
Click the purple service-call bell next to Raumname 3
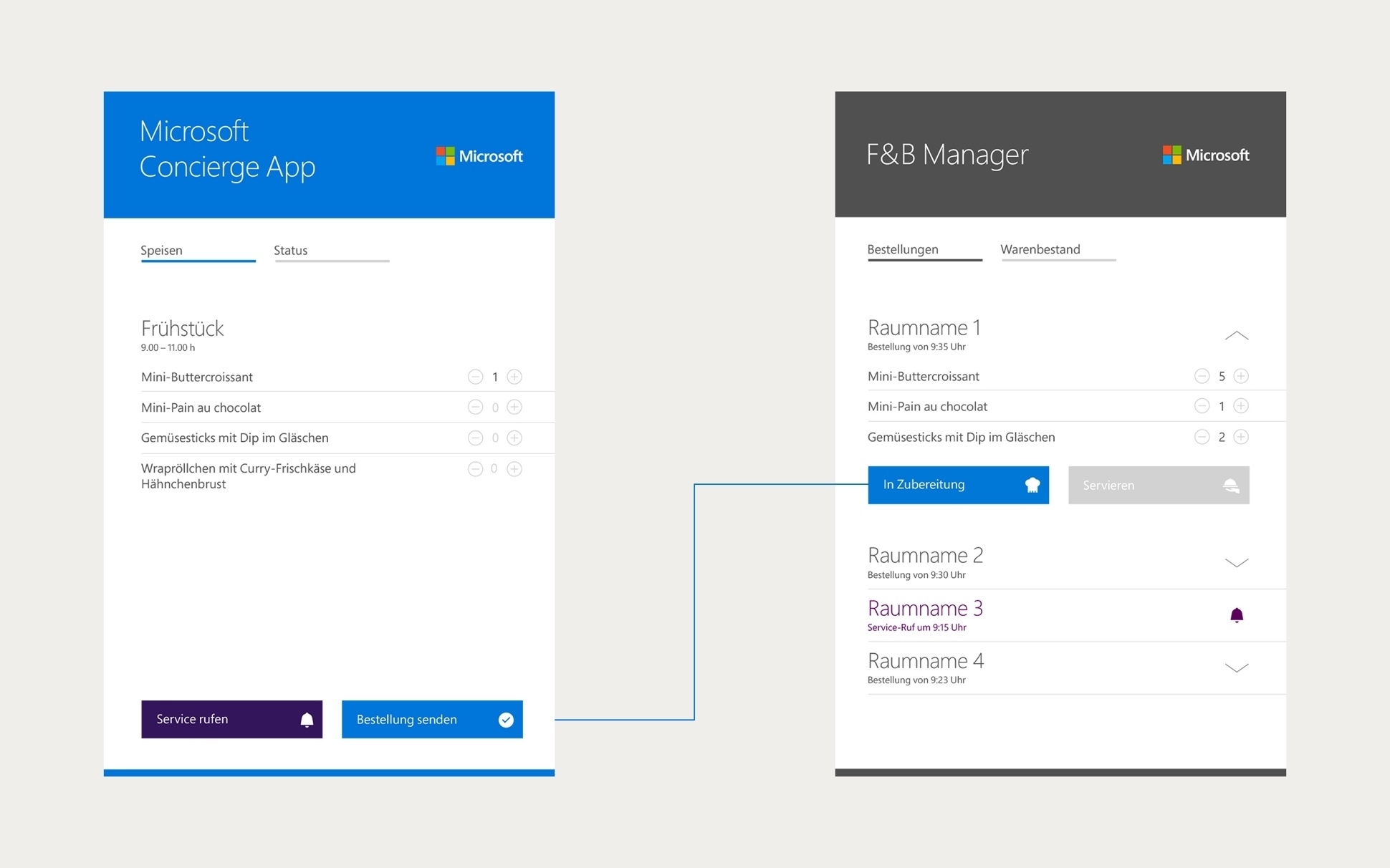coord(1237,614)
